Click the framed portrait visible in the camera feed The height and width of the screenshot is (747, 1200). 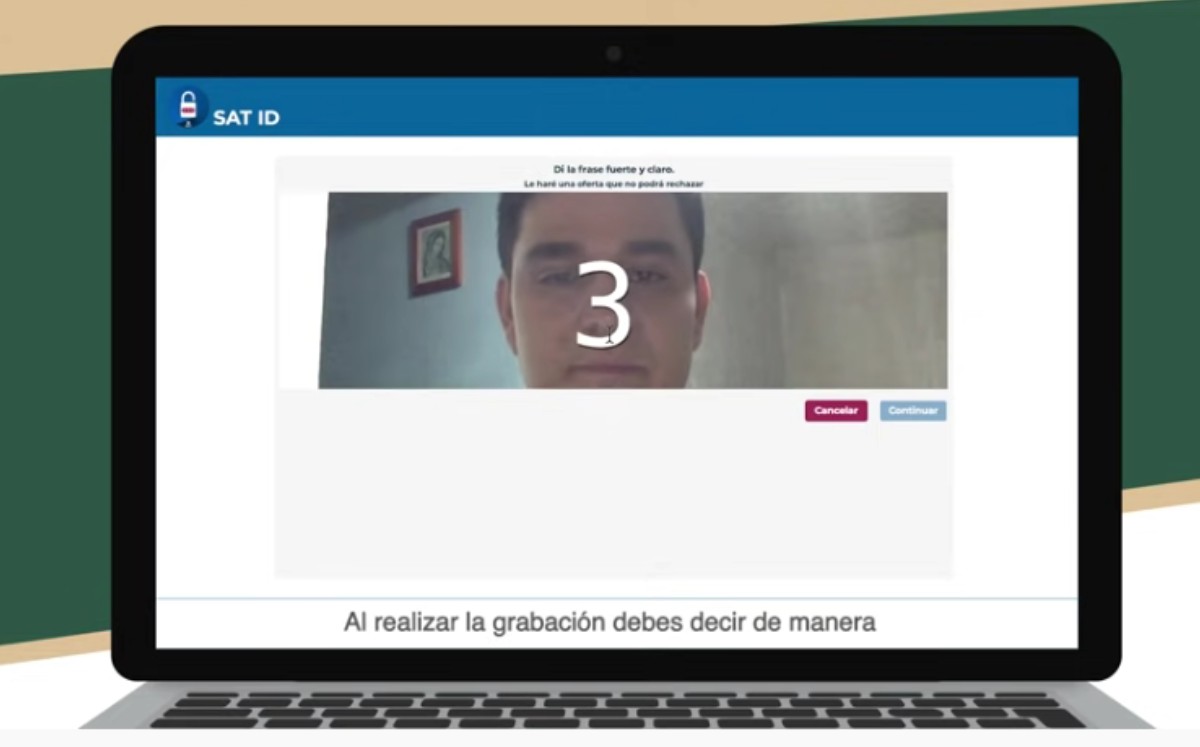[x=436, y=255]
